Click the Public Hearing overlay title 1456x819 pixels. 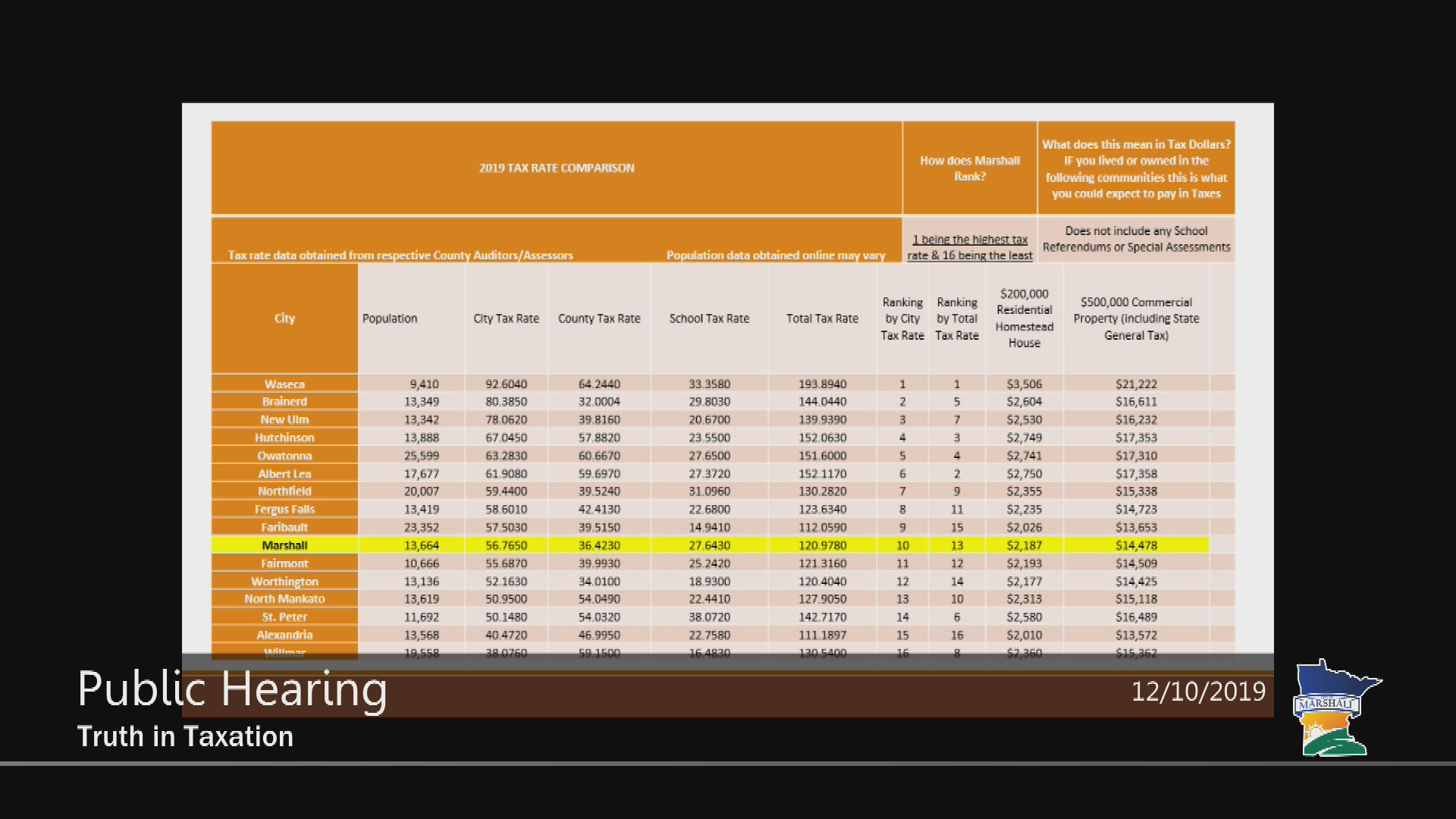click(232, 691)
